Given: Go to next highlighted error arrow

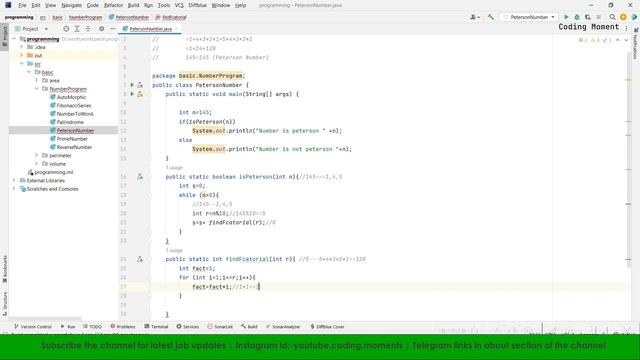Looking at the screenshot, I should coord(626,40).
